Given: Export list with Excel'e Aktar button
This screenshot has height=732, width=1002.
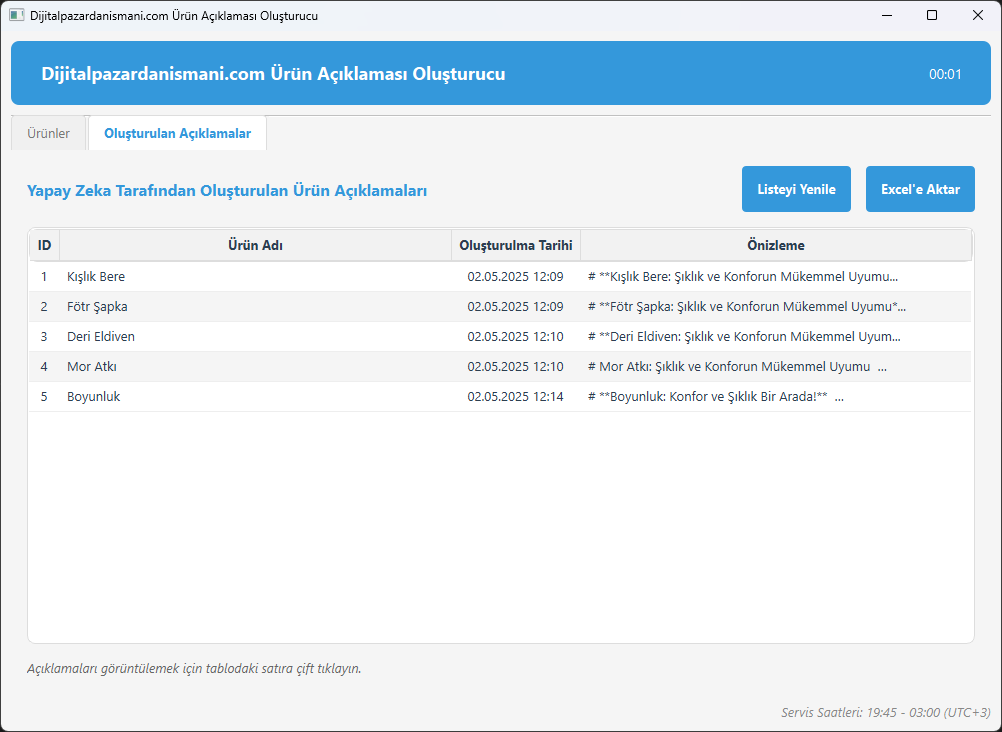Looking at the screenshot, I should [x=920, y=189].
